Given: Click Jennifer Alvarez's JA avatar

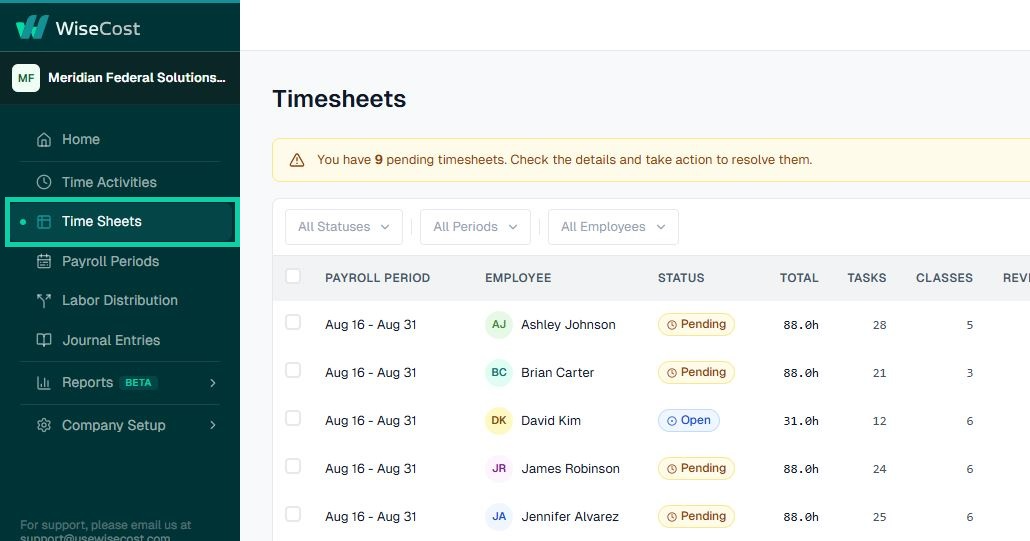Looking at the screenshot, I should [499, 516].
